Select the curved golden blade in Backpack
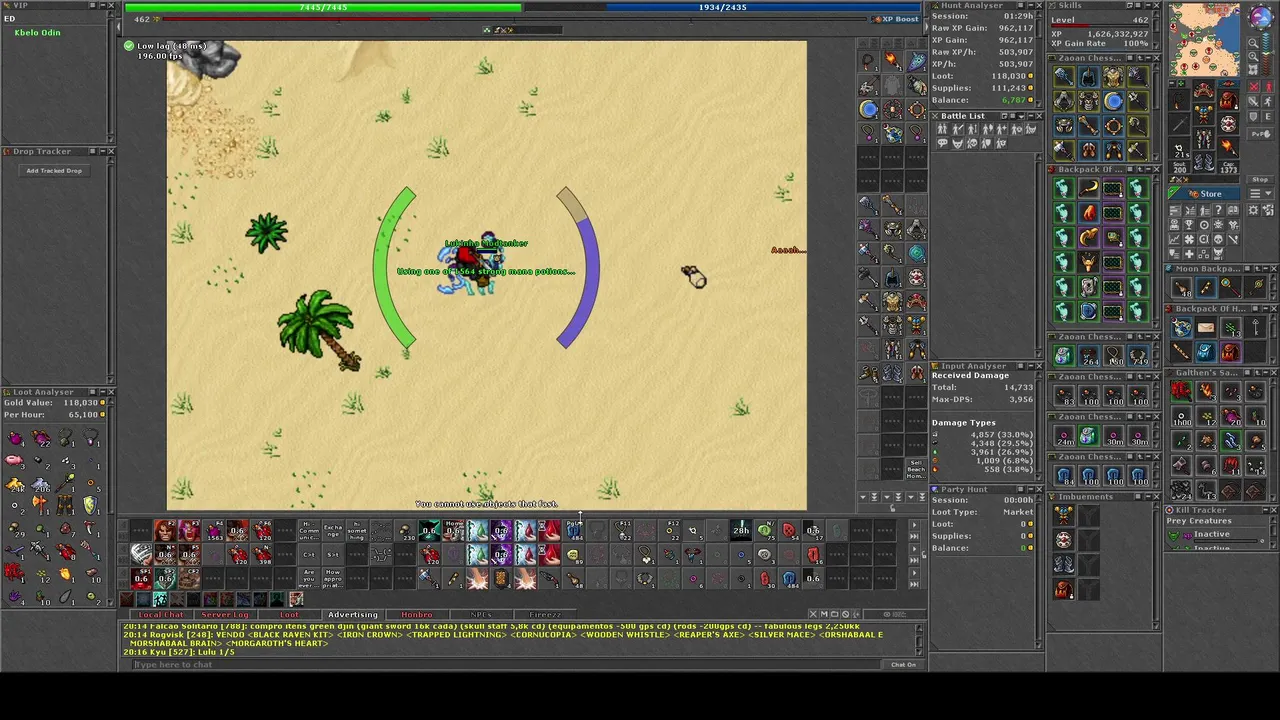1280x720 pixels. (1090, 188)
